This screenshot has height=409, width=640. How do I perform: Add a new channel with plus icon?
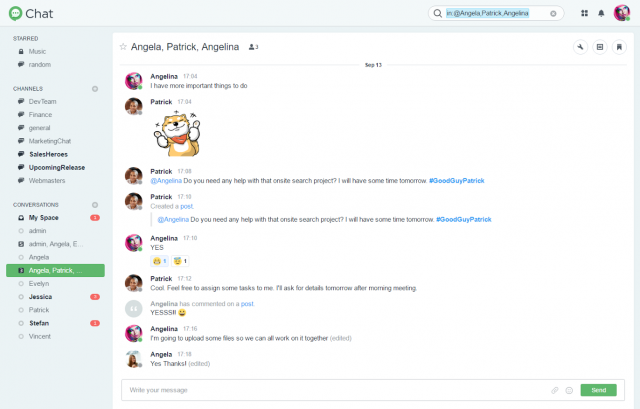[x=95, y=88]
